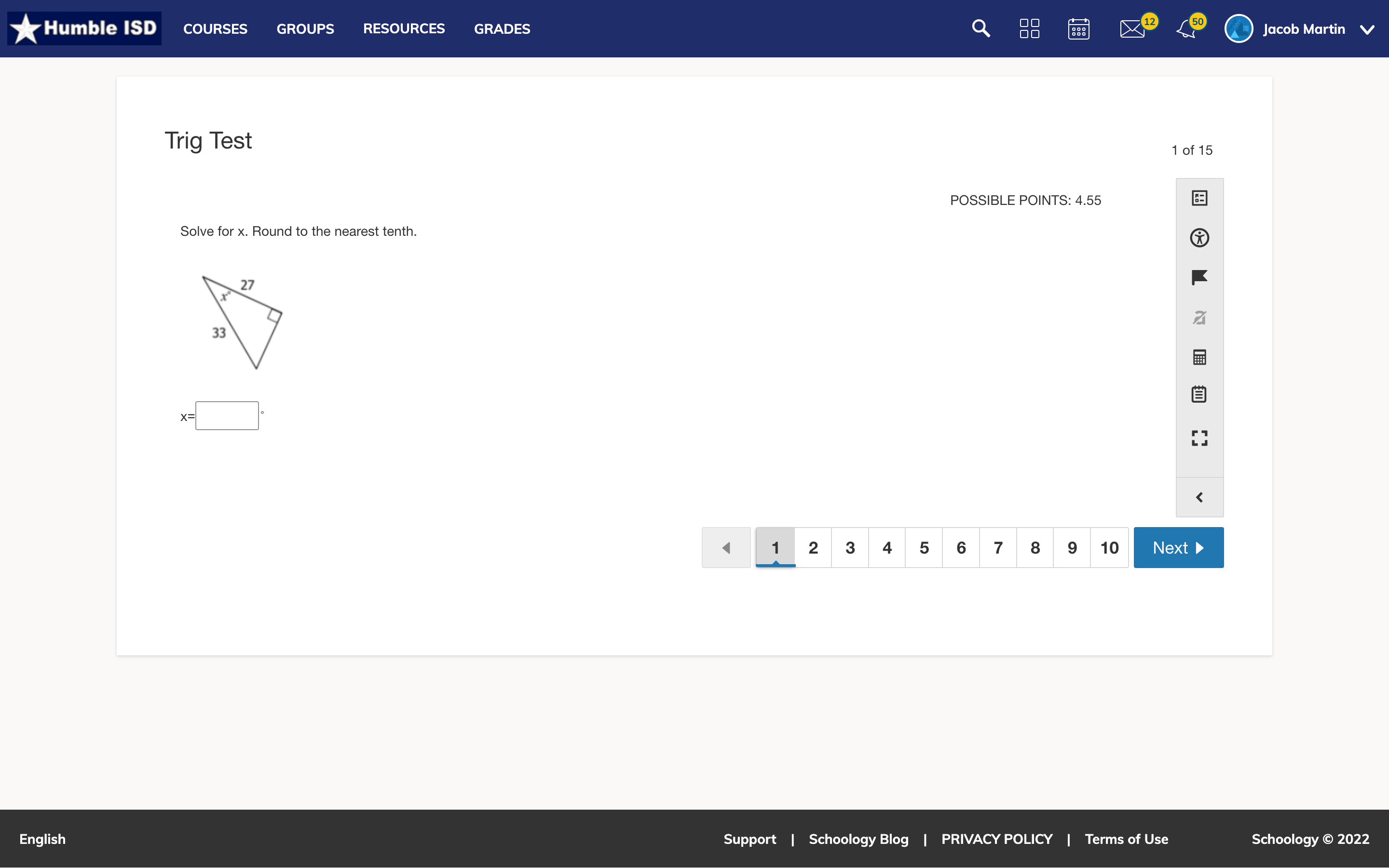Viewport: 1389px width, 868px height.
Task: Open notifications bell with 50 badge
Action: (1186, 29)
